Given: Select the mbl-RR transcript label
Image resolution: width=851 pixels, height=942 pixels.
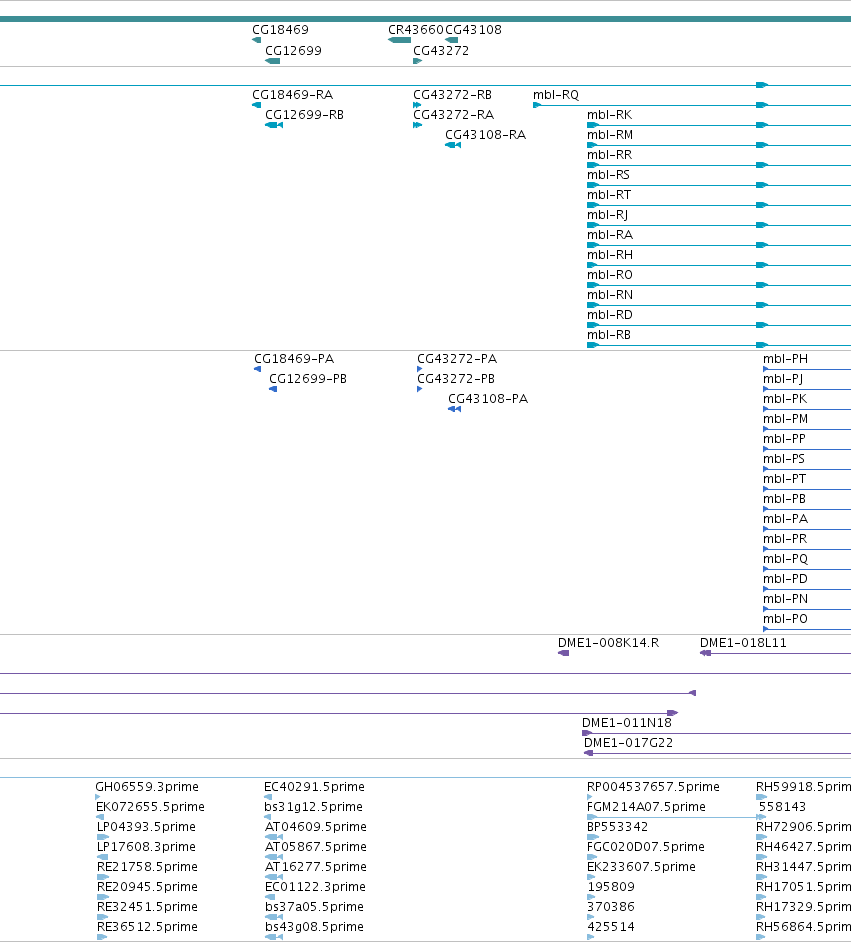Looking at the screenshot, I should click(610, 154).
